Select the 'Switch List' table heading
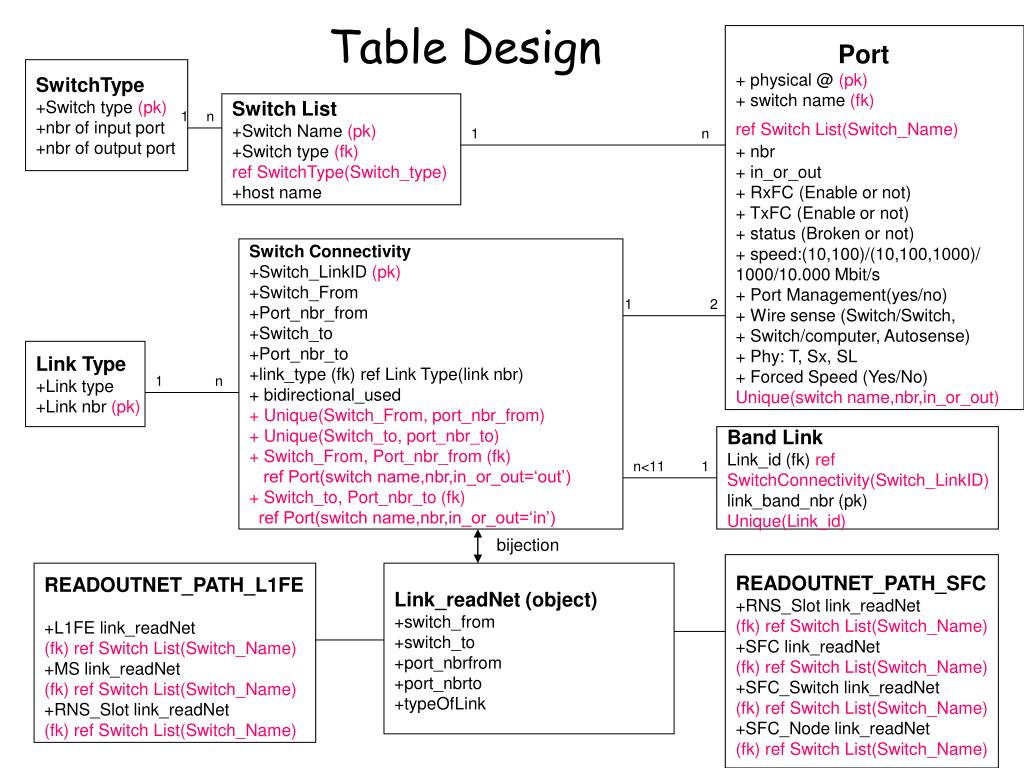This screenshot has height=768, width=1024. [284, 108]
